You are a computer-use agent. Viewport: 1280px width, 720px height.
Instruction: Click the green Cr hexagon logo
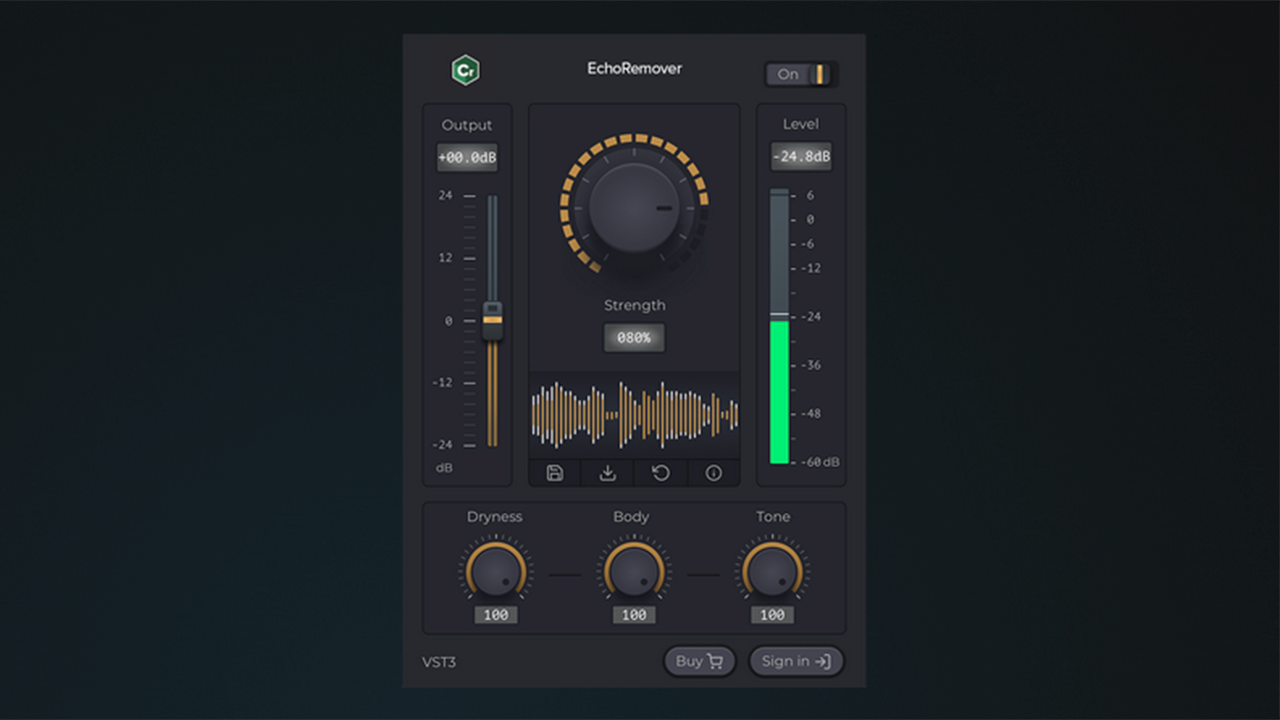point(465,70)
